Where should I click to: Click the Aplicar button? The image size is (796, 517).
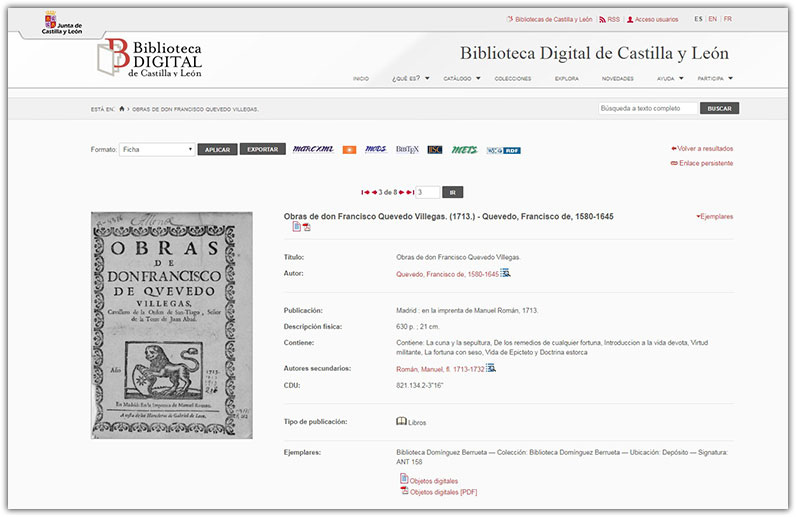tap(217, 149)
